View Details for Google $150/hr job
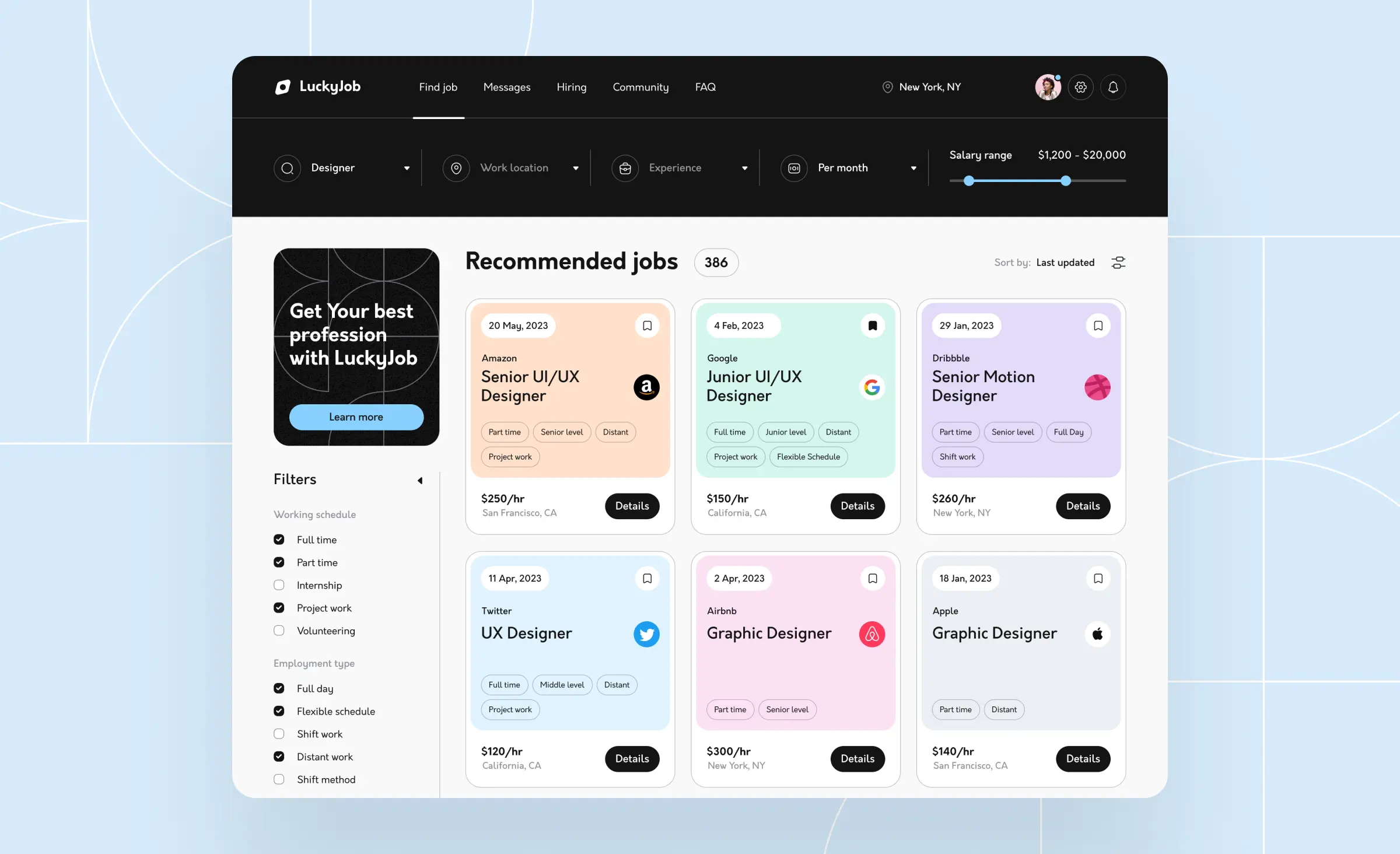 (x=857, y=506)
